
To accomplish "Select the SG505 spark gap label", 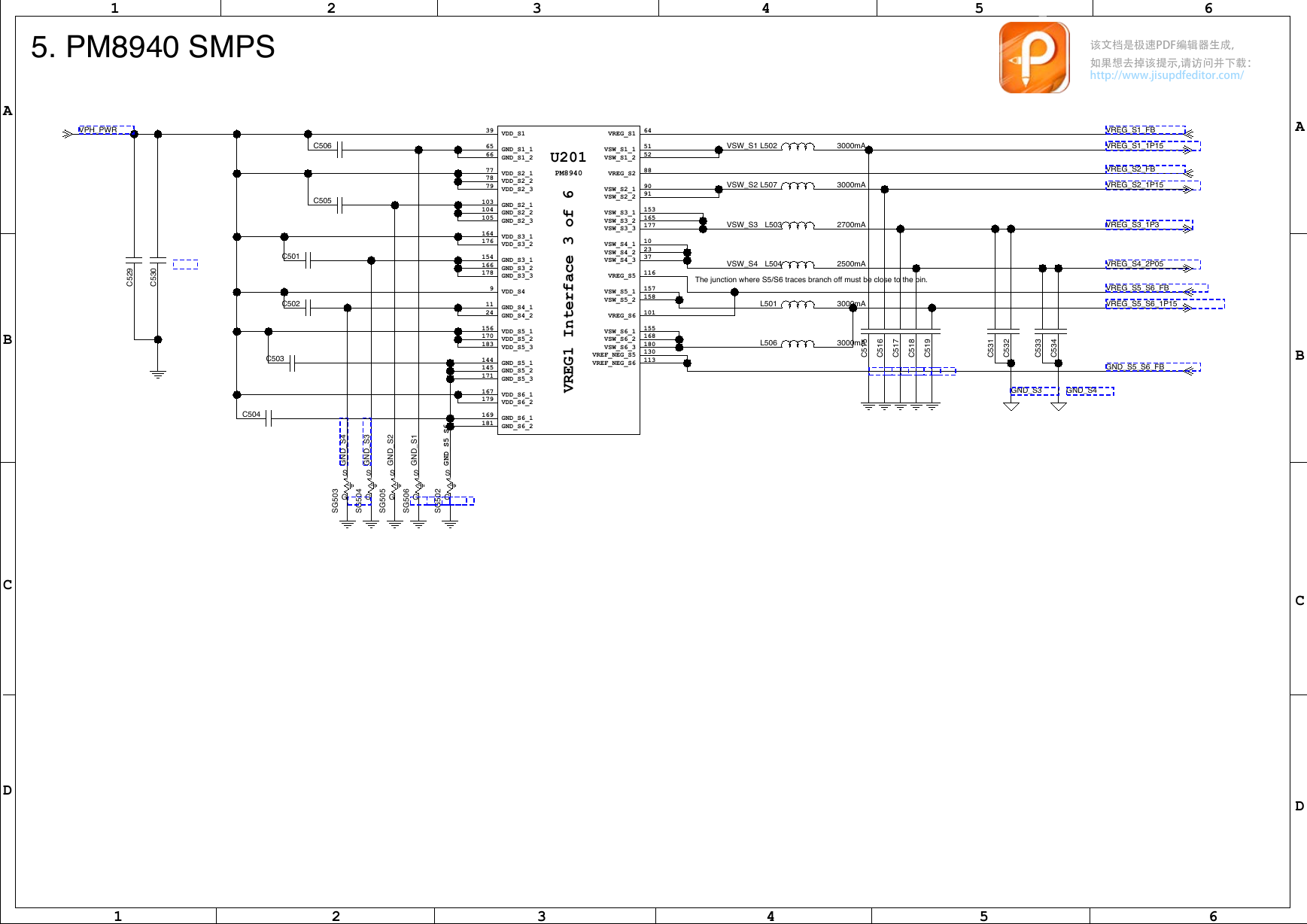I will click(x=382, y=501).
